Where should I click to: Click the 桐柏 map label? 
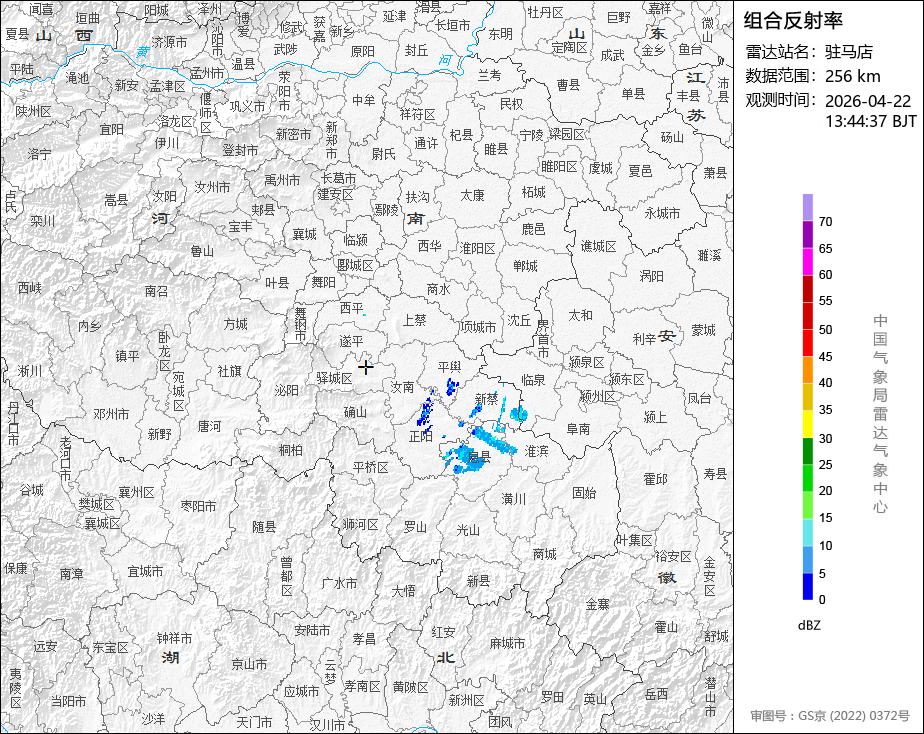[291, 451]
